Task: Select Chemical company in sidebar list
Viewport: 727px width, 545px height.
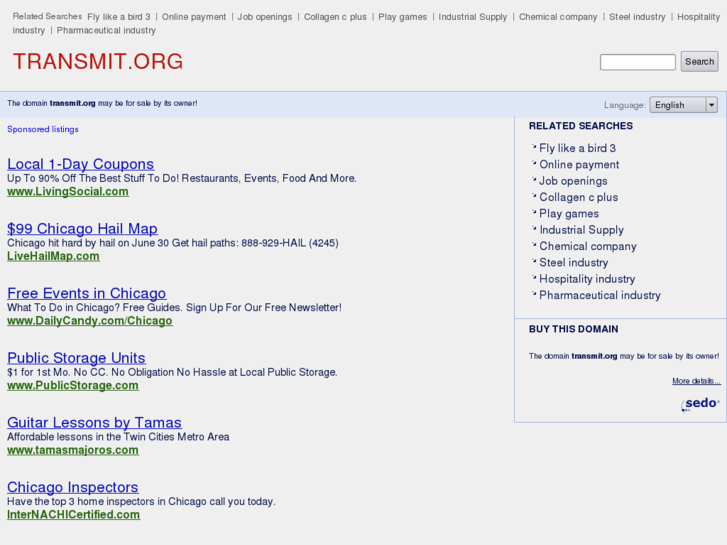Action: pos(588,246)
